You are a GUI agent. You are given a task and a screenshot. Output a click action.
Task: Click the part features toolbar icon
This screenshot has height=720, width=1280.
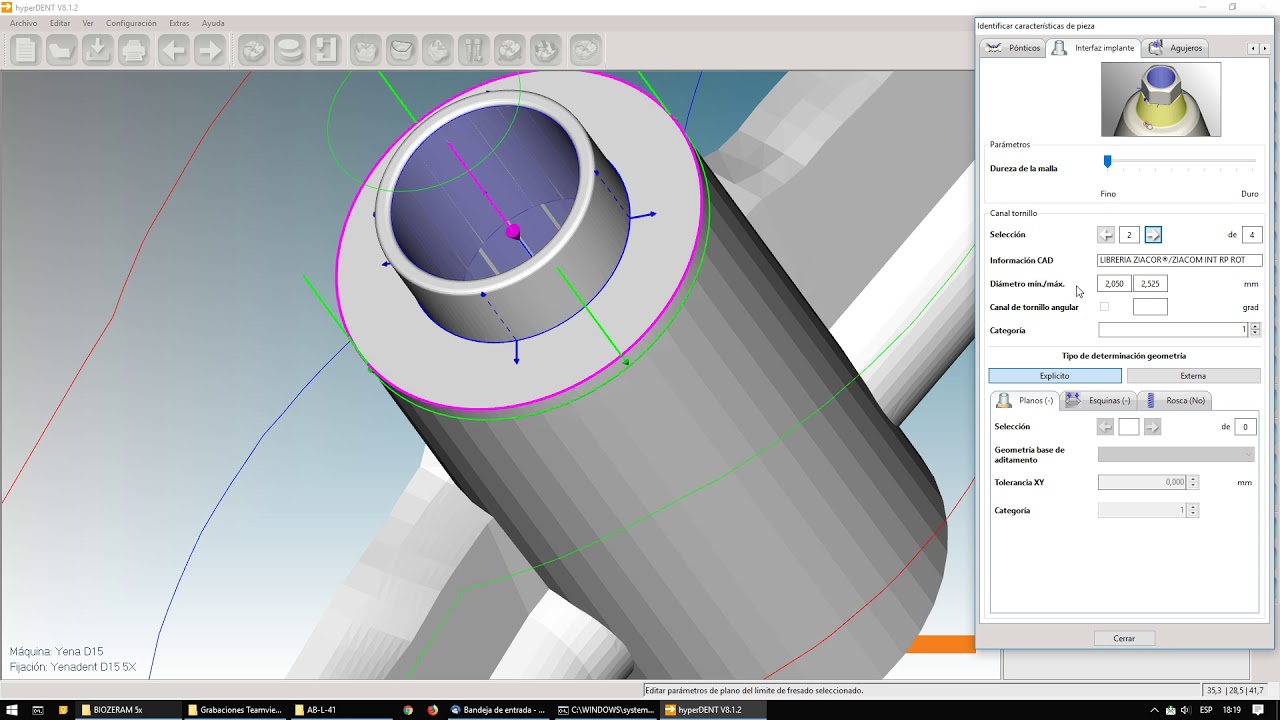438,50
